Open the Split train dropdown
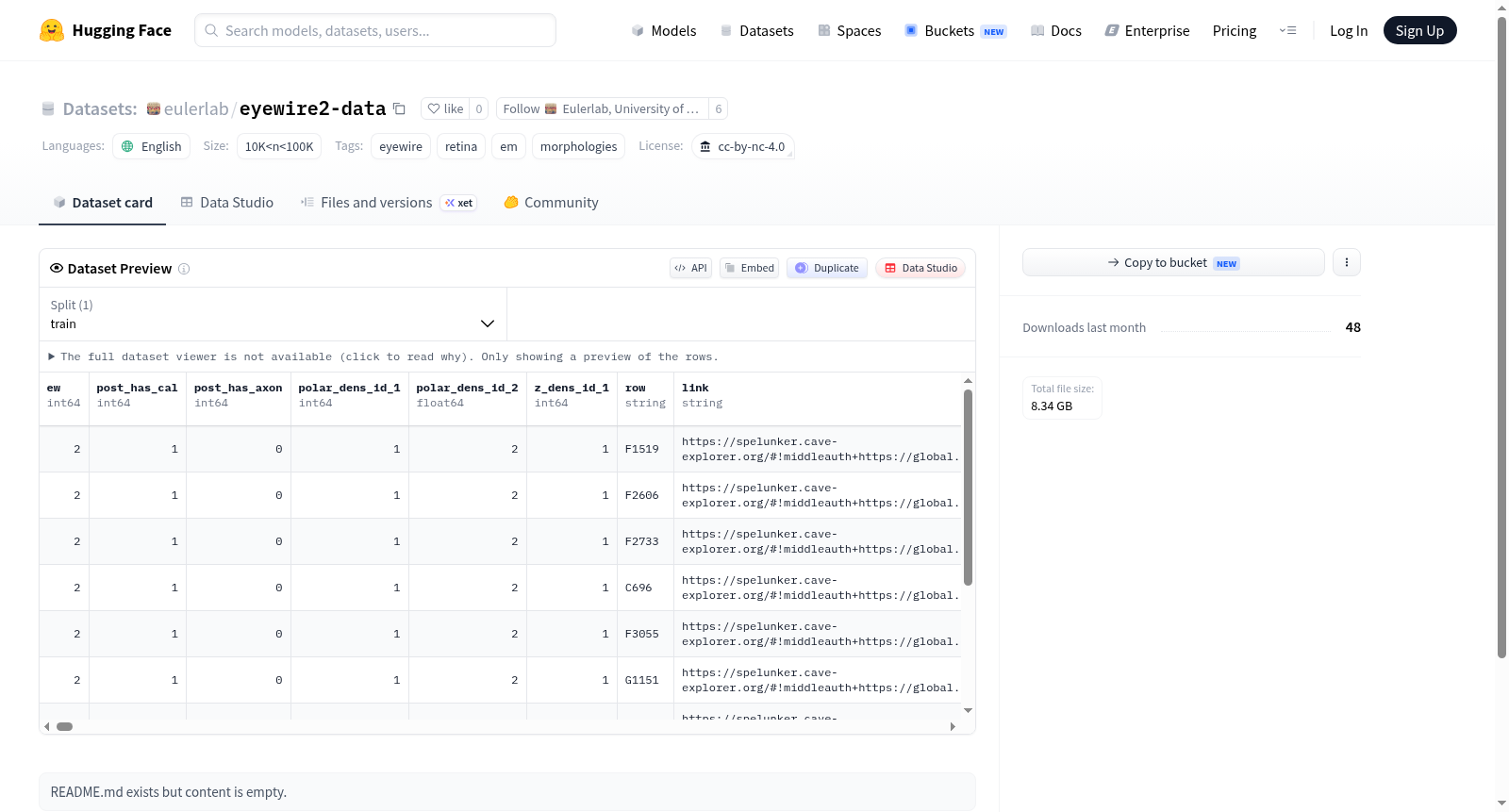The width and height of the screenshot is (1509, 812). pos(273,314)
